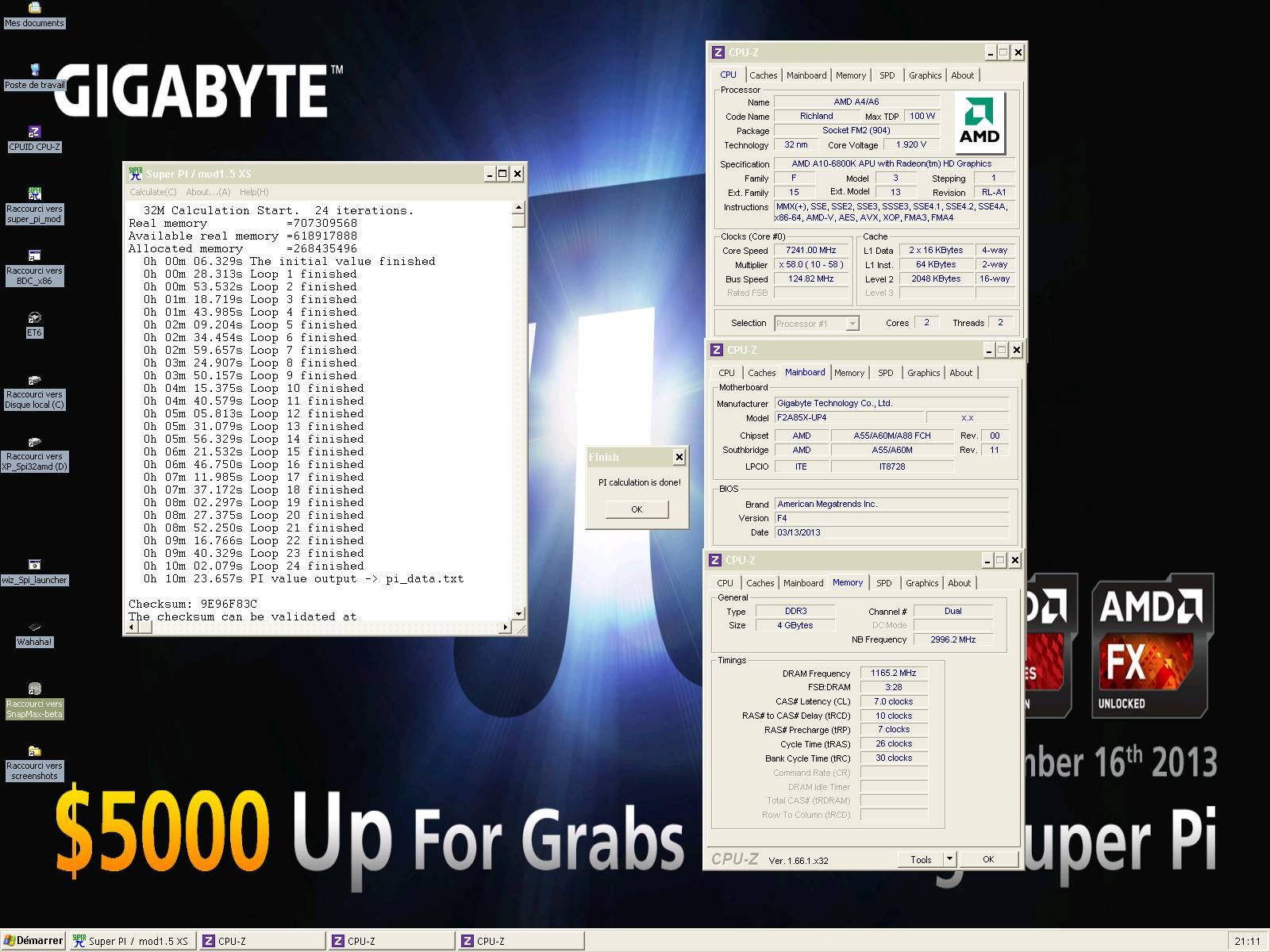Activate the second CPU-Z taskbar button

point(391,941)
